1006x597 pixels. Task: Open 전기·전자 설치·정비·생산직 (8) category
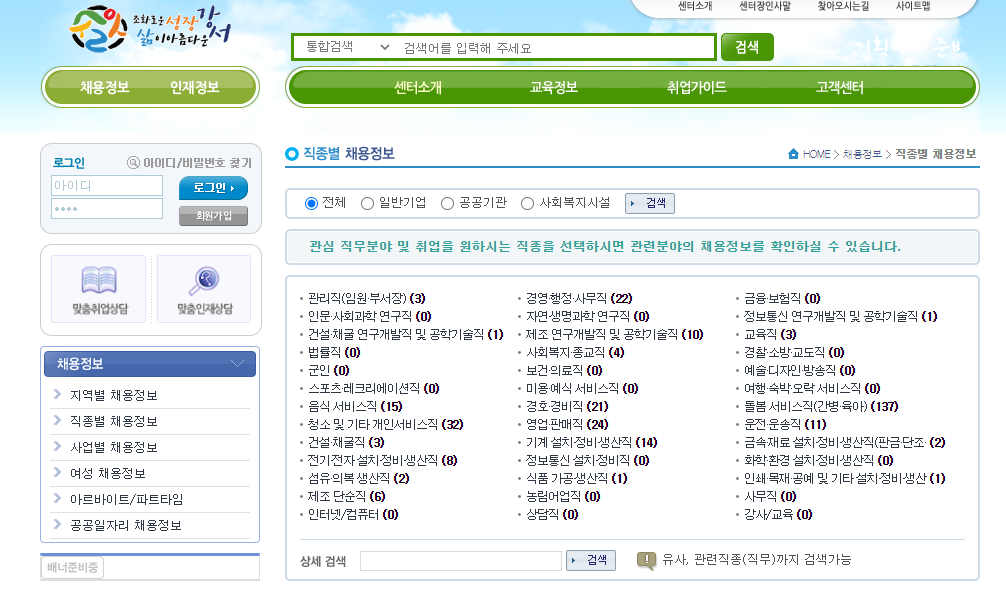point(382,460)
